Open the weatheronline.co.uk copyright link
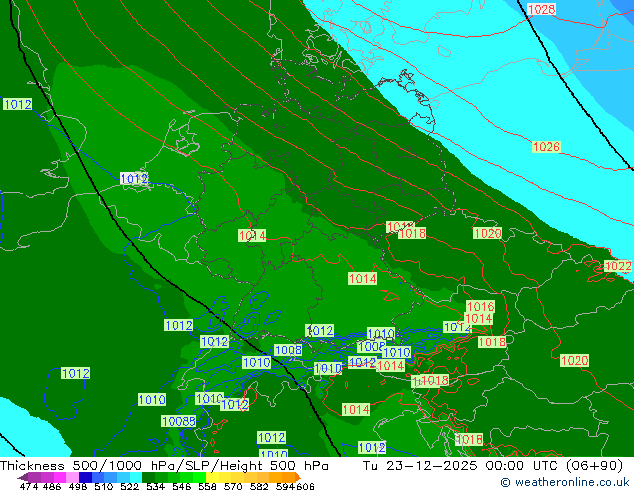The height and width of the screenshot is (490, 634). [565, 482]
